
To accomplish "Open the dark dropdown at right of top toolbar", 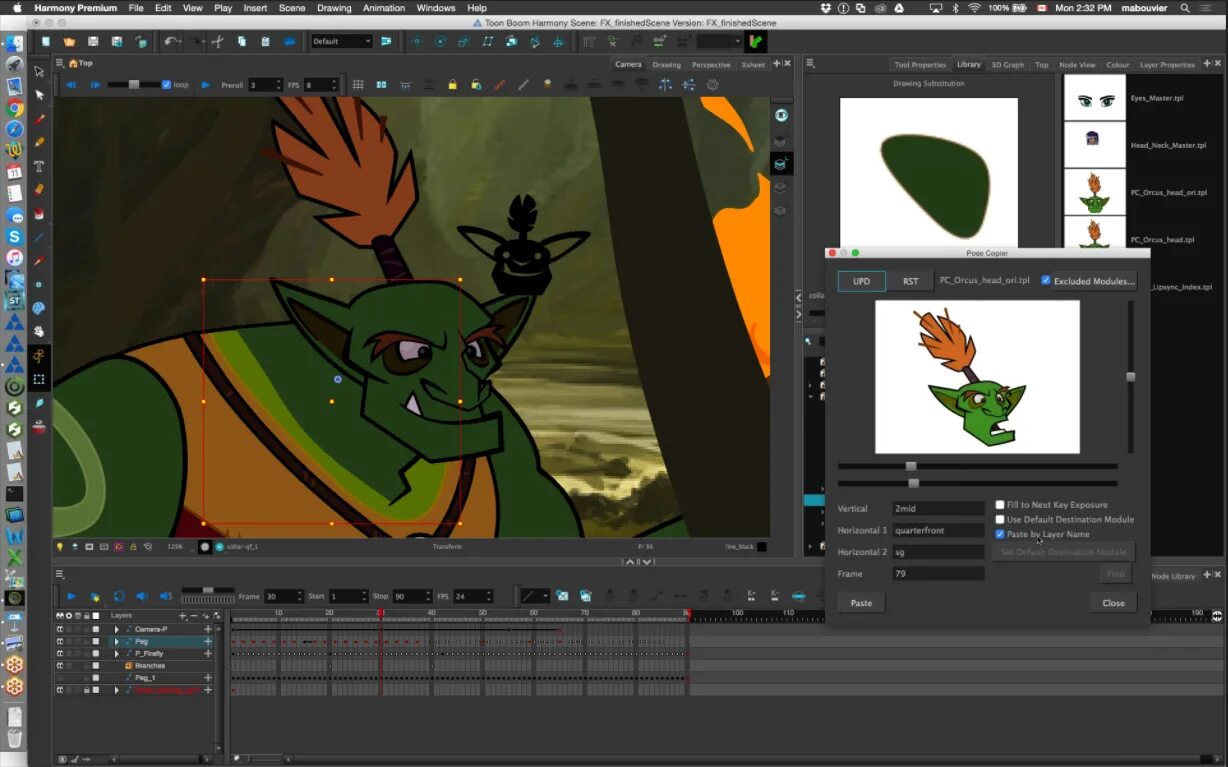I will pyautogui.click(x=719, y=41).
